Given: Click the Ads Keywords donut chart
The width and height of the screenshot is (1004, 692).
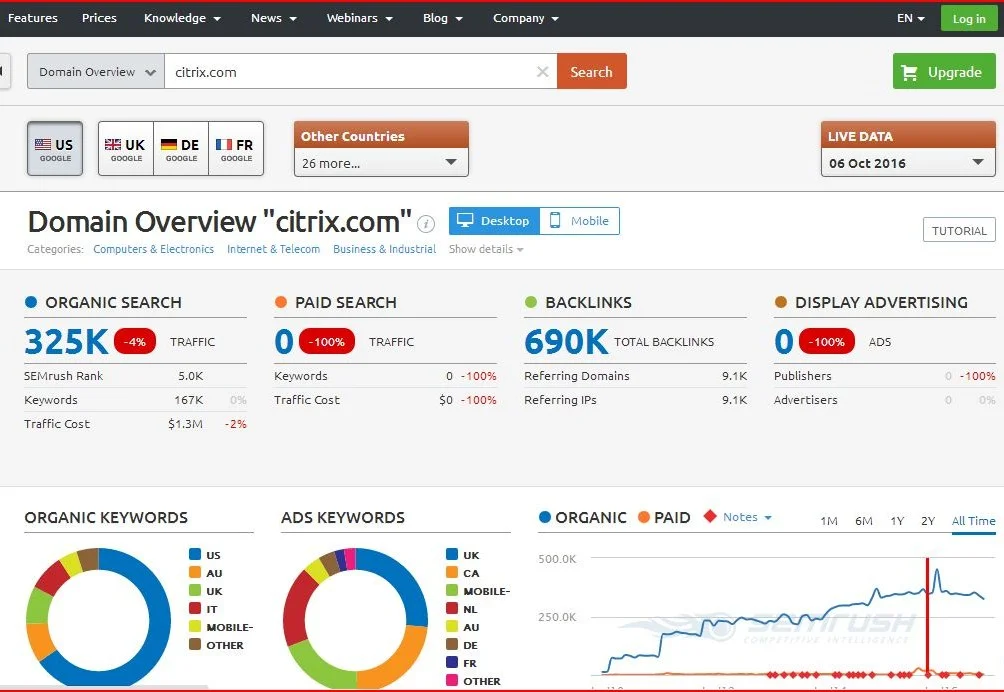Looking at the screenshot, I should (x=355, y=620).
